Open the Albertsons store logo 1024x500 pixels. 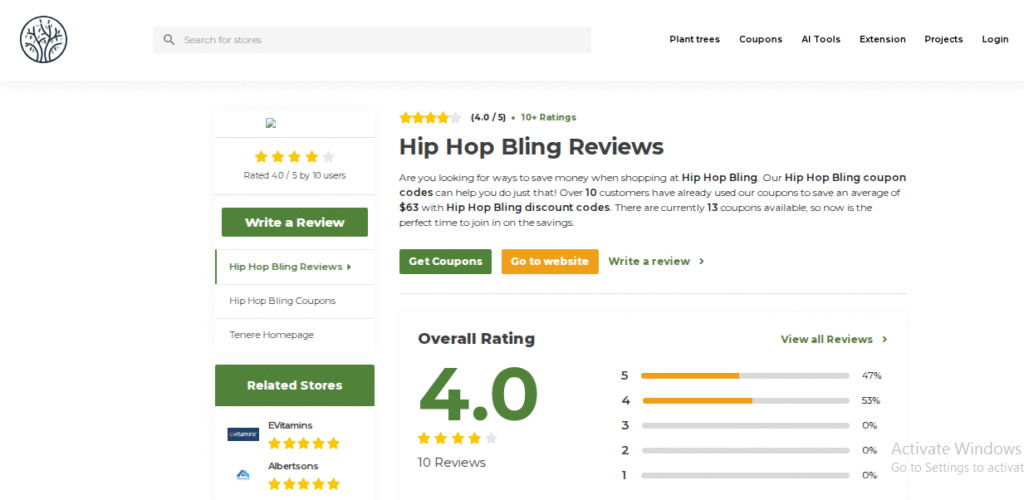pos(243,475)
